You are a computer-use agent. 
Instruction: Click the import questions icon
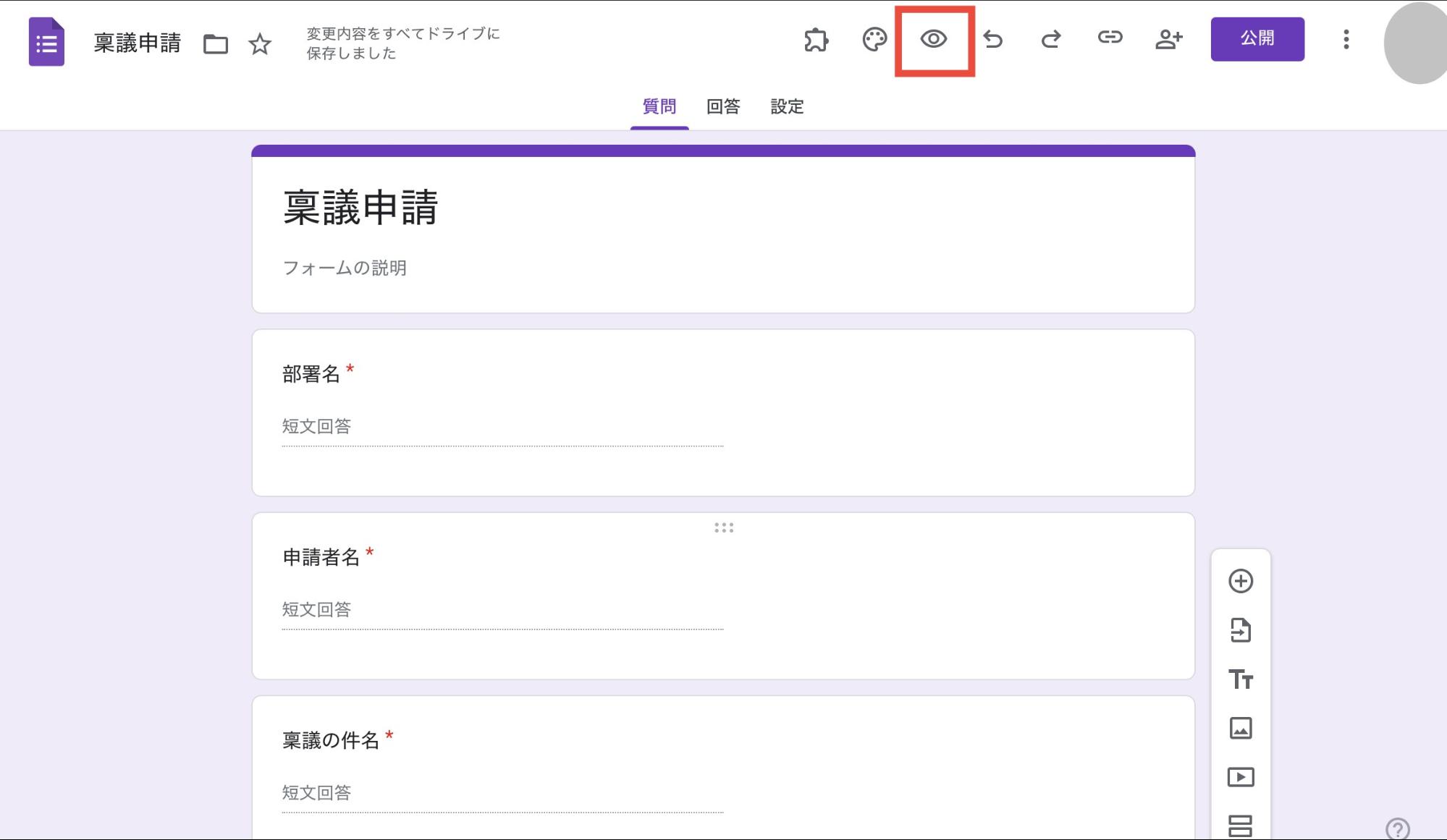click(1241, 630)
